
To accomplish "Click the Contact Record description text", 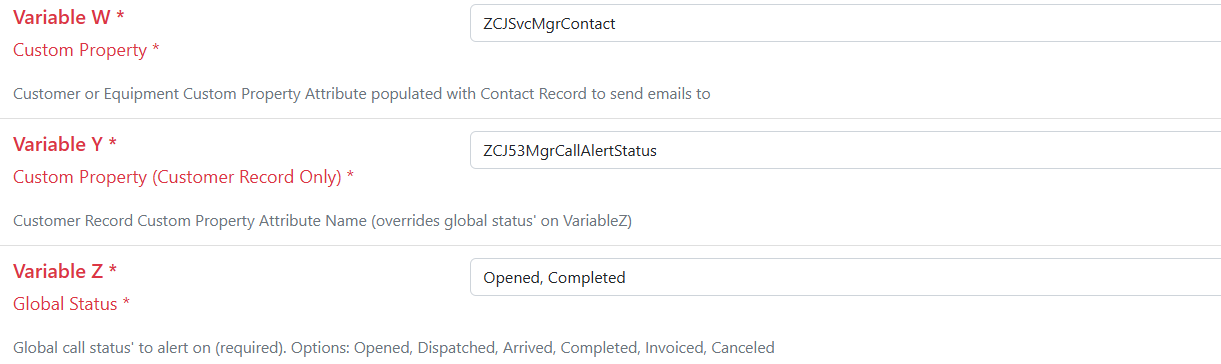I will (361, 94).
